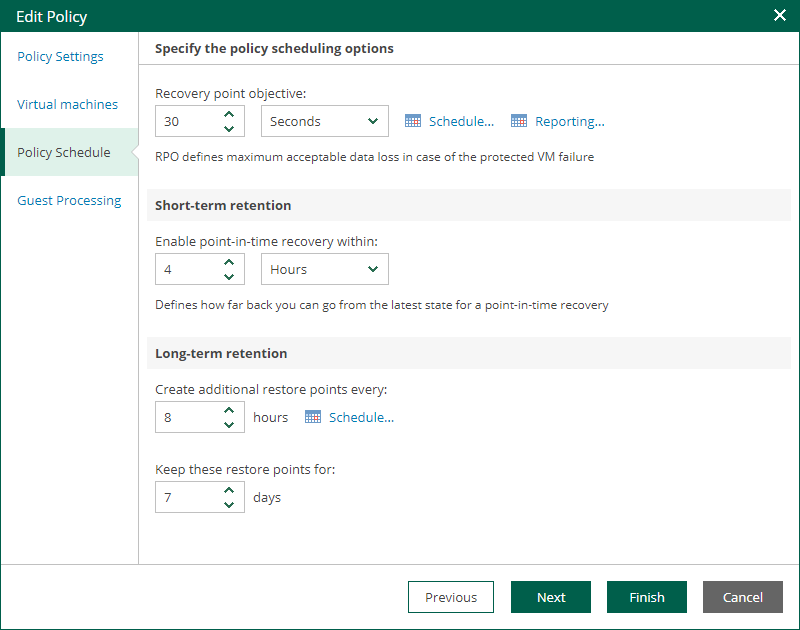Viewport: 800px width, 630px height.
Task: Increase additional restore points hours value
Action: click(x=229, y=410)
